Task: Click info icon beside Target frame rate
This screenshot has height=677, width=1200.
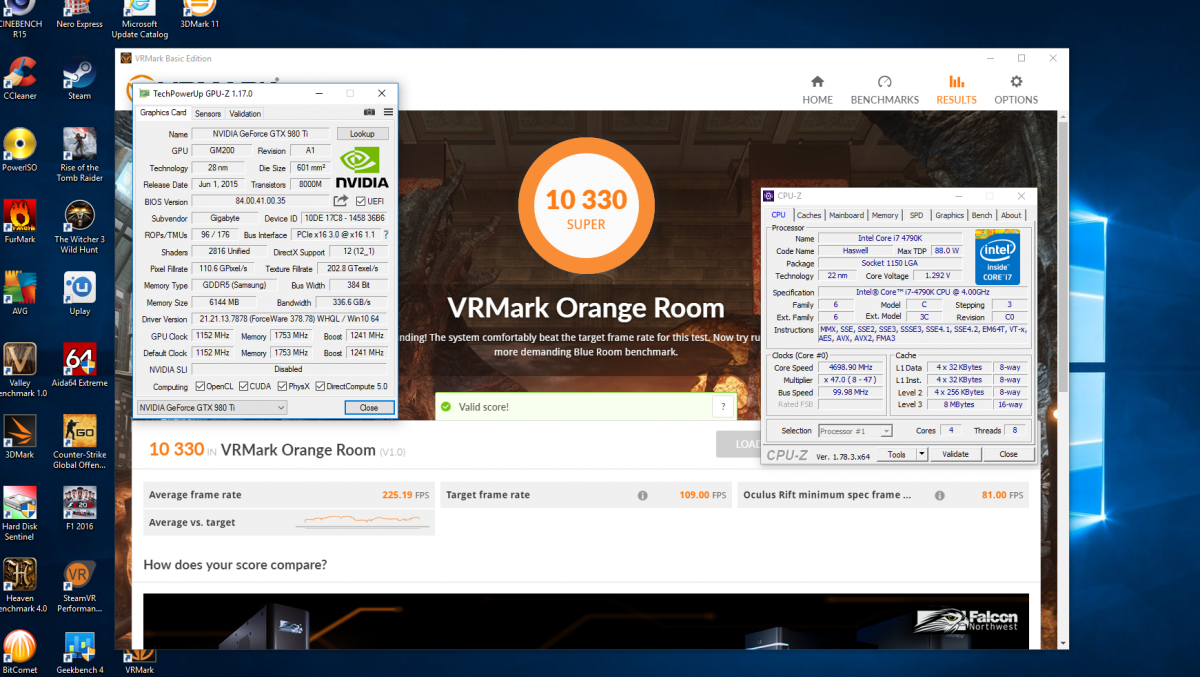Action: pos(643,495)
